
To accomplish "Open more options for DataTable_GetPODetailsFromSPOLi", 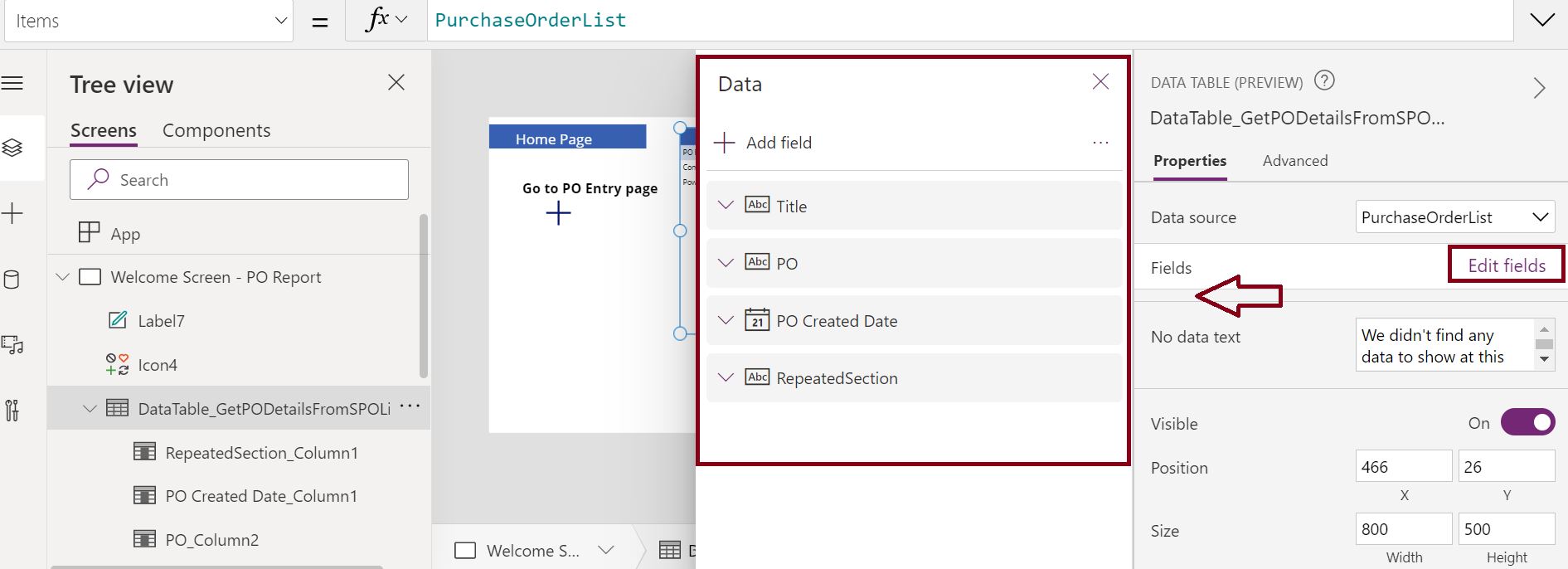I will (x=410, y=406).
